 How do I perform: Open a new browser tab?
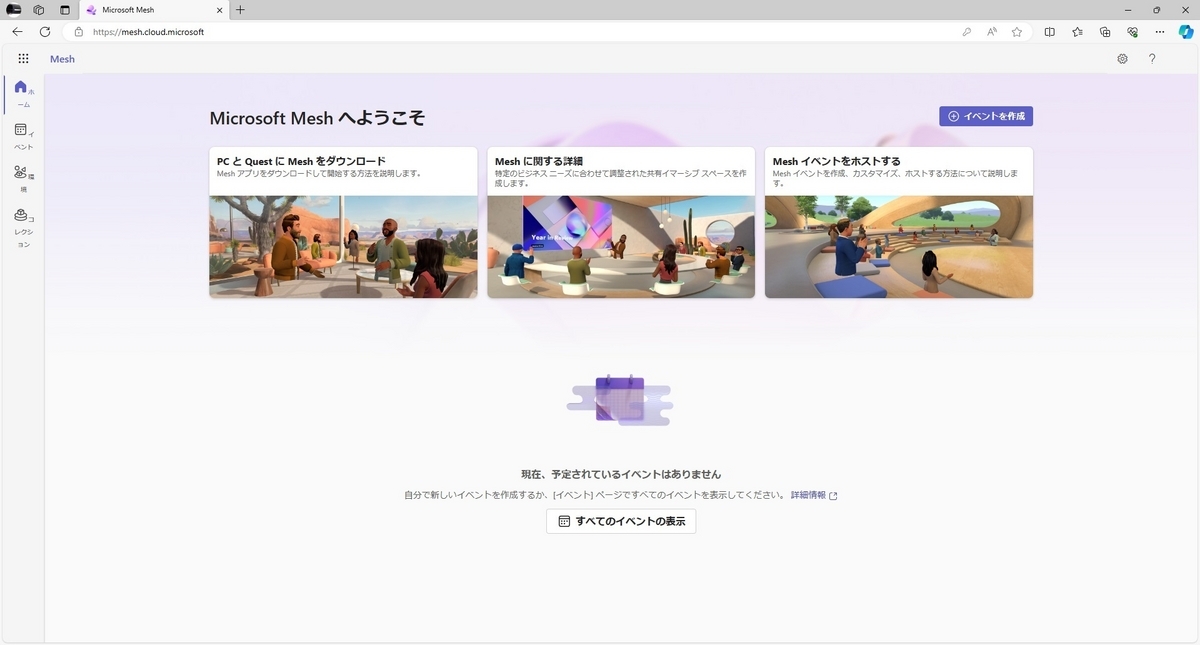coord(240,9)
